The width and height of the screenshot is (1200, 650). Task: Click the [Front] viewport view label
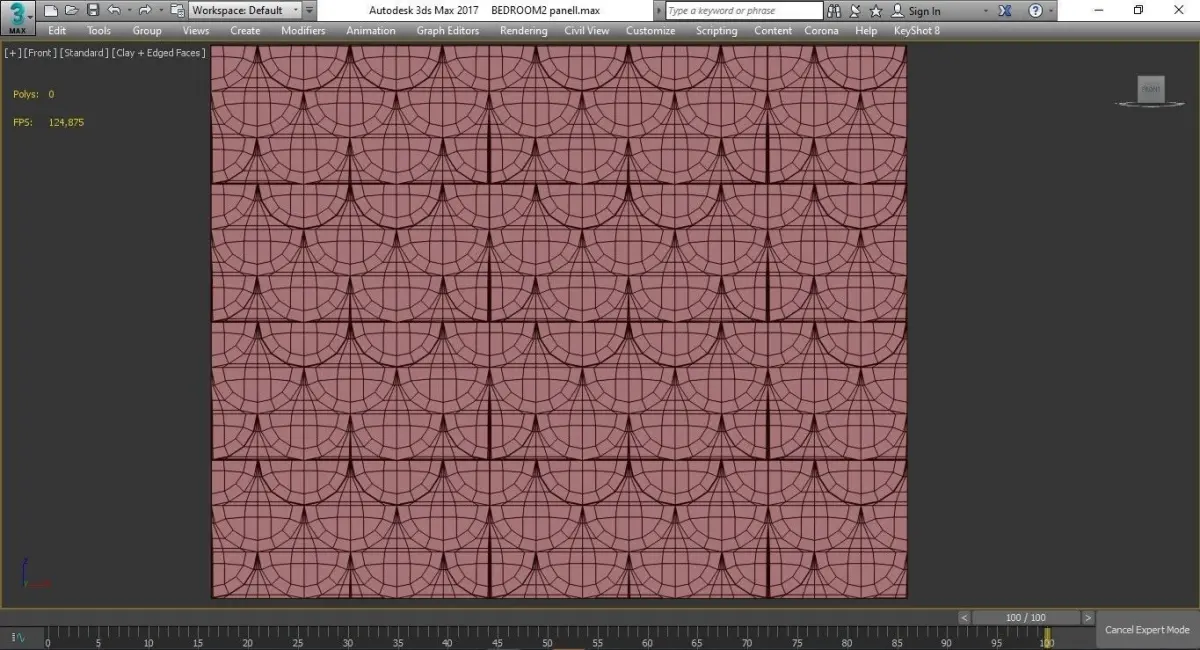tap(39, 53)
